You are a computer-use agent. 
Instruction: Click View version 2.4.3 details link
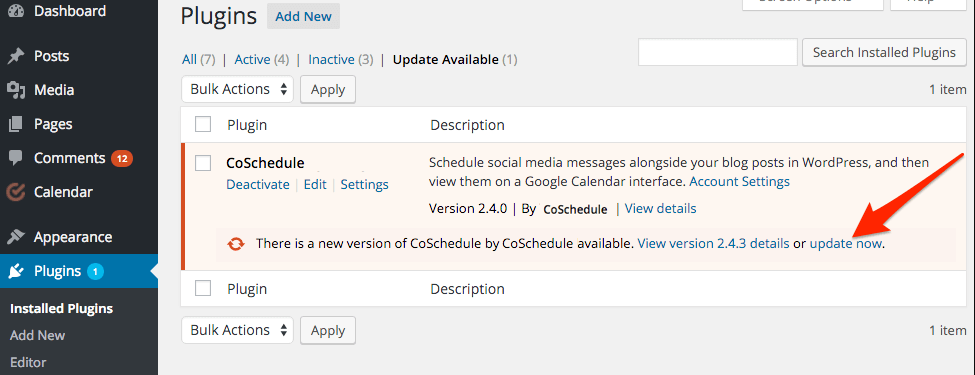pos(714,244)
